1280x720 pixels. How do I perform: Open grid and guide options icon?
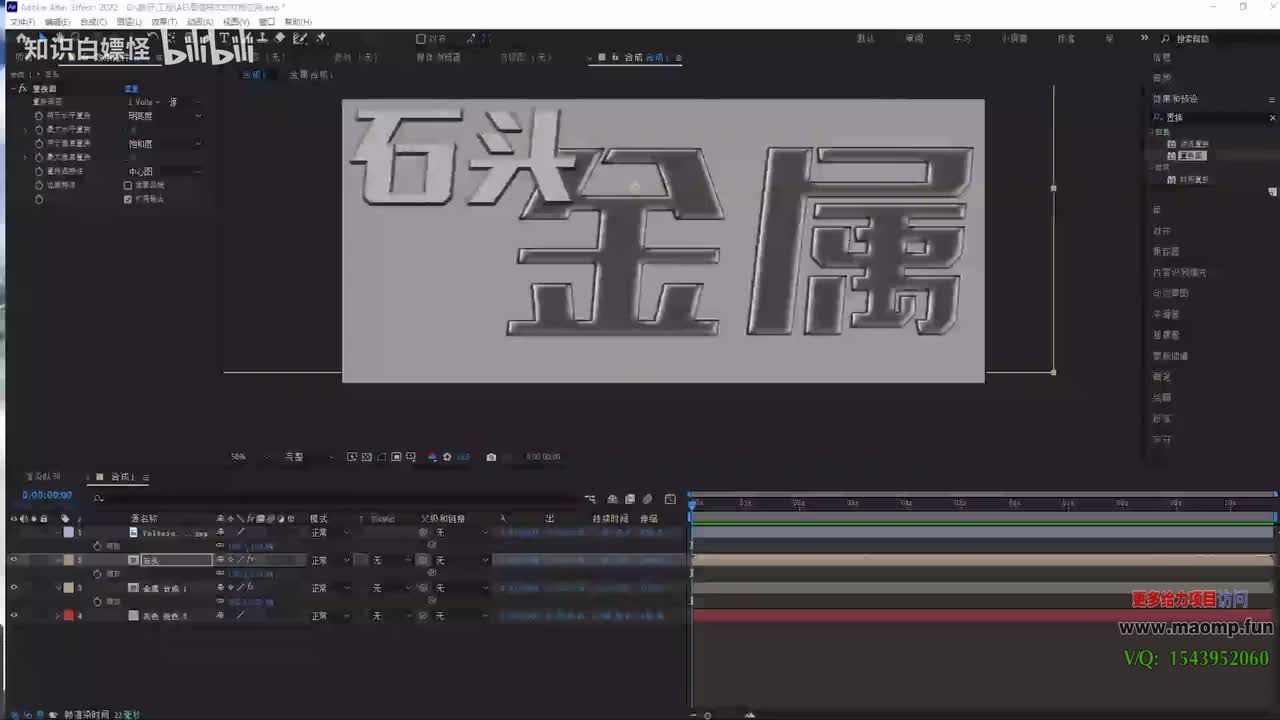pos(411,457)
